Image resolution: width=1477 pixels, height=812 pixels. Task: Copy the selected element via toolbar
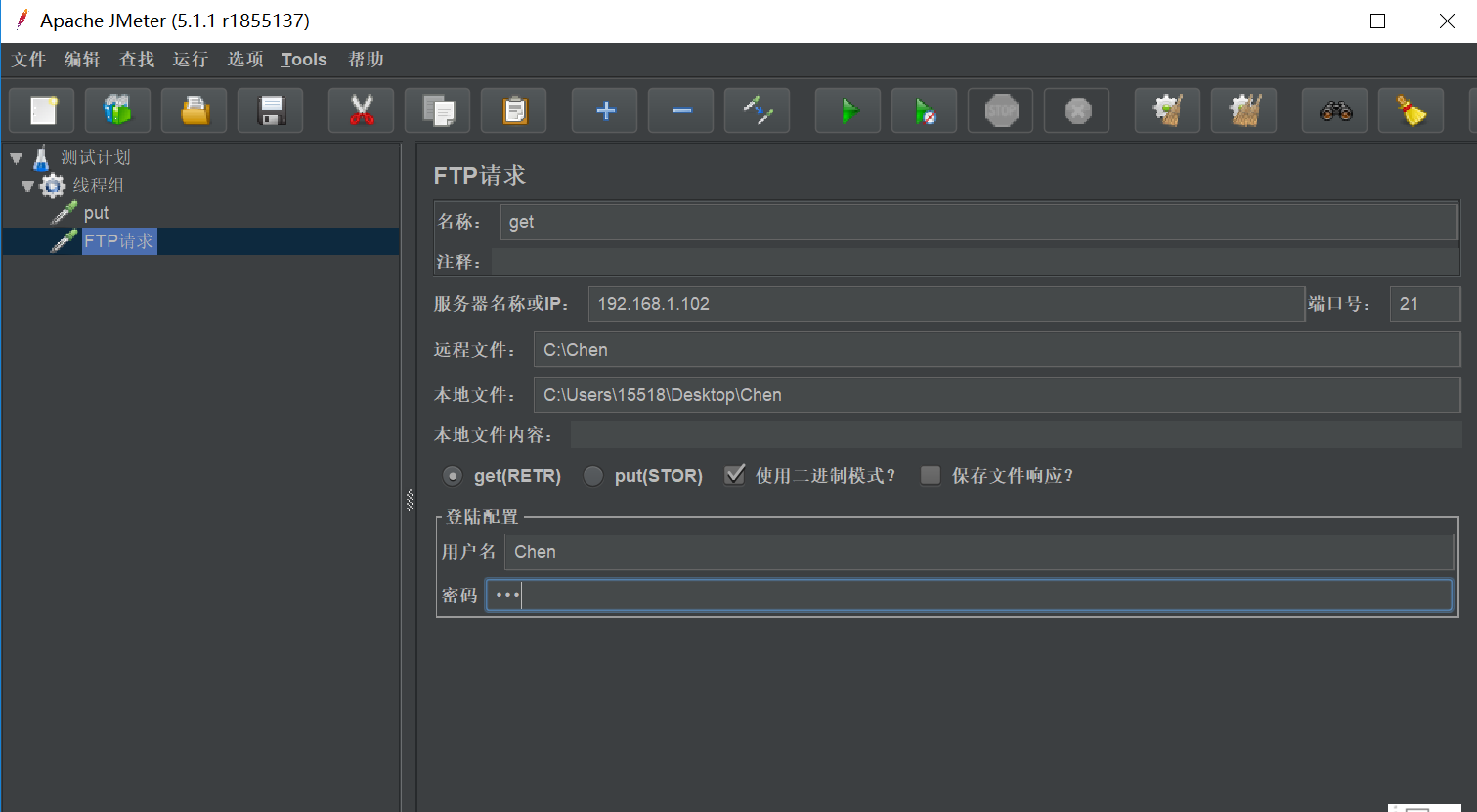438,110
